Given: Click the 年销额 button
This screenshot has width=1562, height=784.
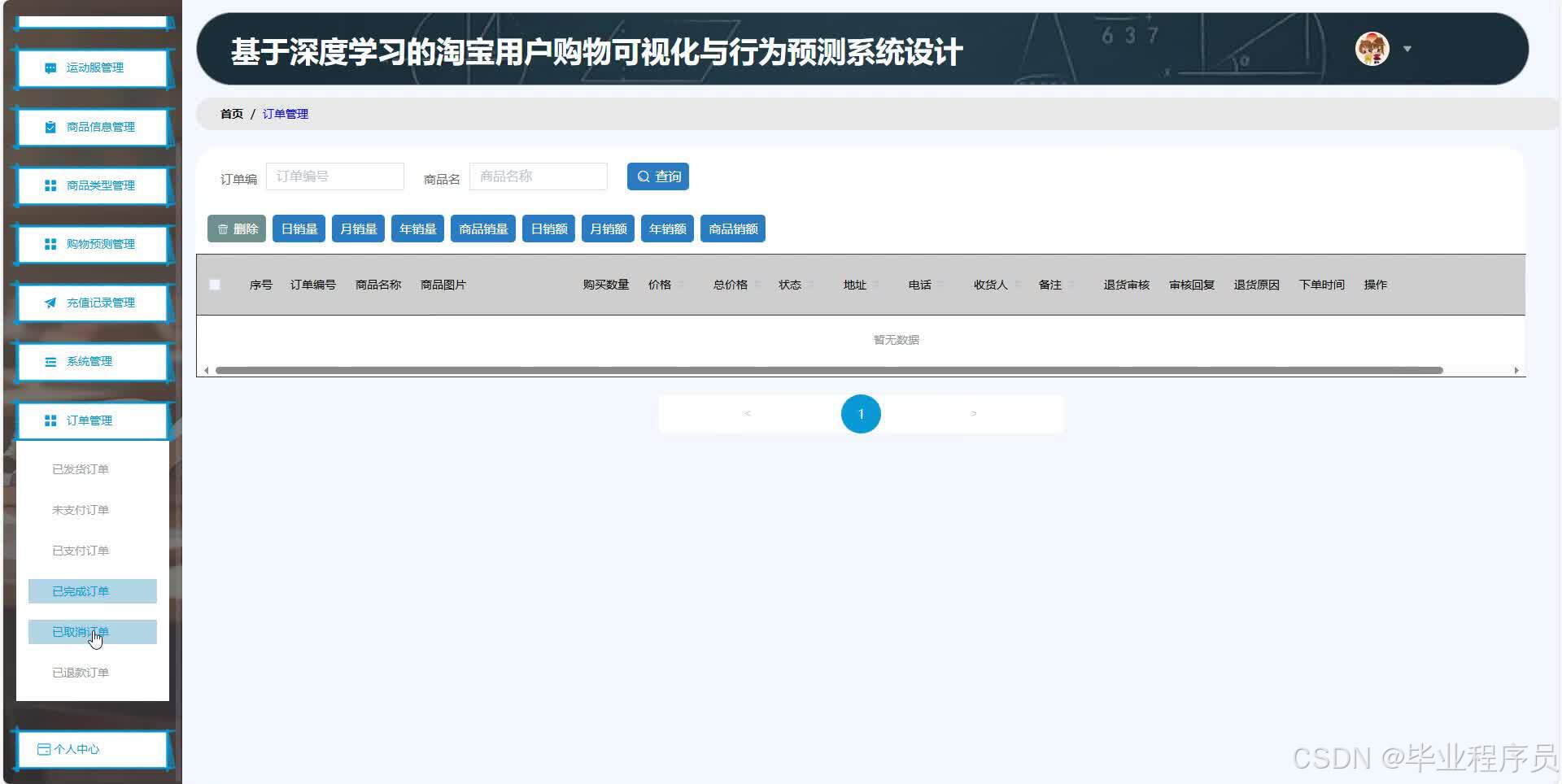Looking at the screenshot, I should pyautogui.click(x=668, y=229).
